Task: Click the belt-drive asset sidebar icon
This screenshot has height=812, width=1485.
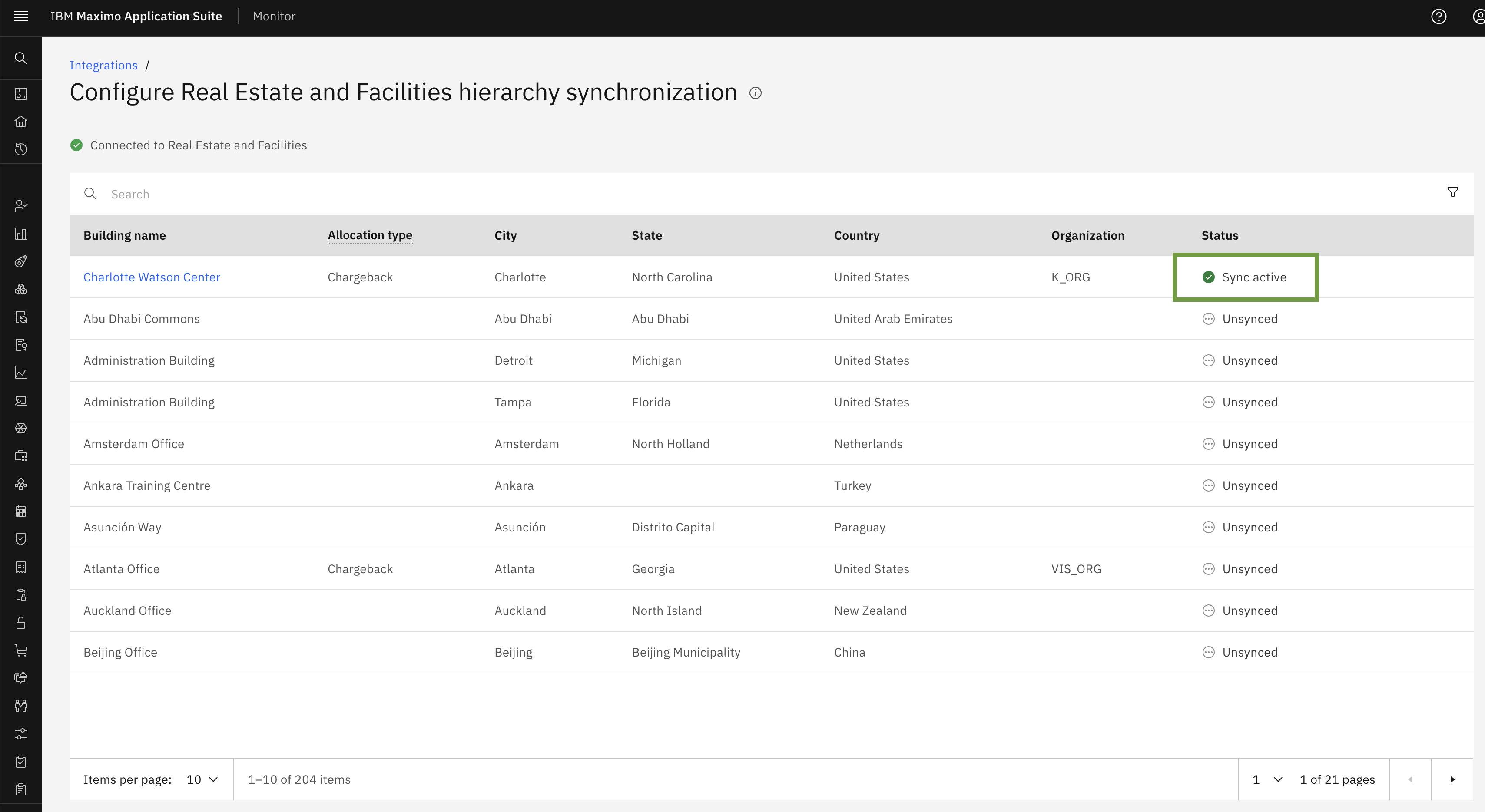Action: [x=21, y=262]
